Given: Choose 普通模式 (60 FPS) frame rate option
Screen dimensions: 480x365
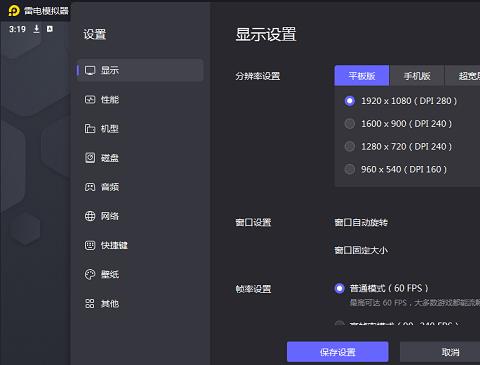Looking at the screenshot, I should click(x=381, y=288).
